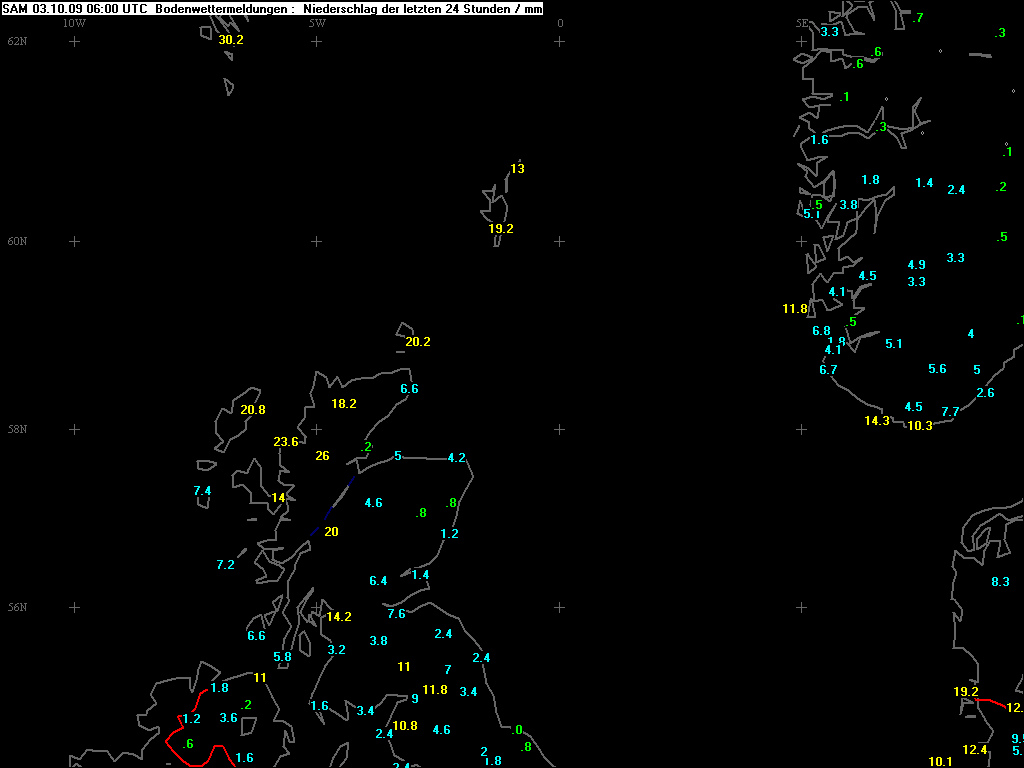Select the 18.2 precipitation value
Viewport: 1024px width, 768px height.
[344, 404]
